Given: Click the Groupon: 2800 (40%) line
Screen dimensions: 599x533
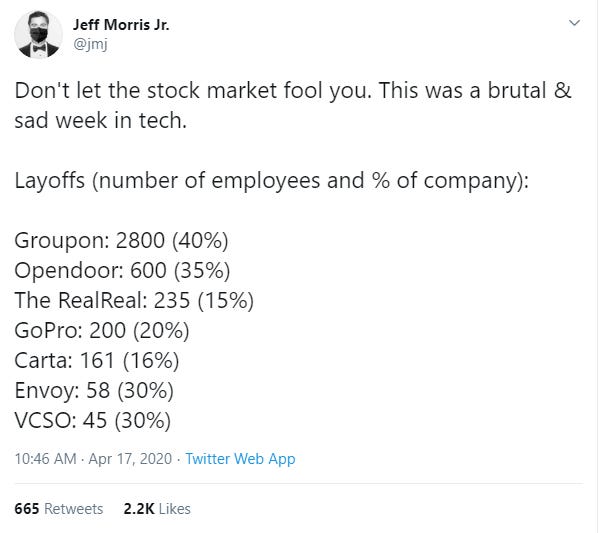Looking at the screenshot, I should [121, 240].
